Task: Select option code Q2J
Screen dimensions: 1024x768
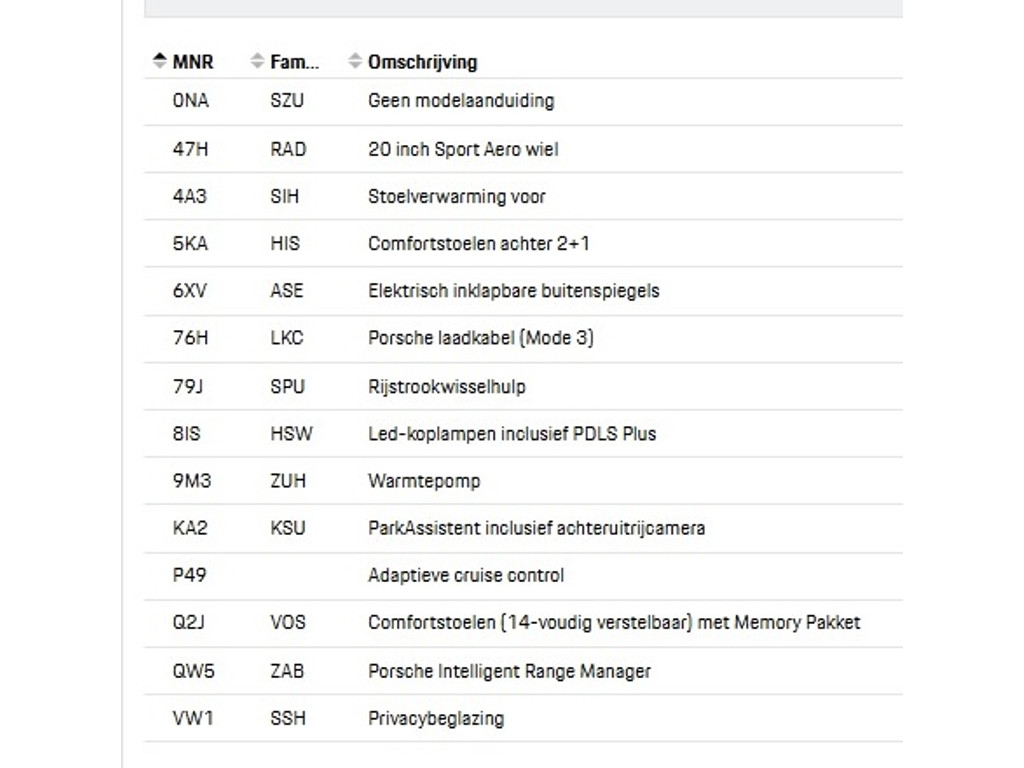Action: [189, 623]
